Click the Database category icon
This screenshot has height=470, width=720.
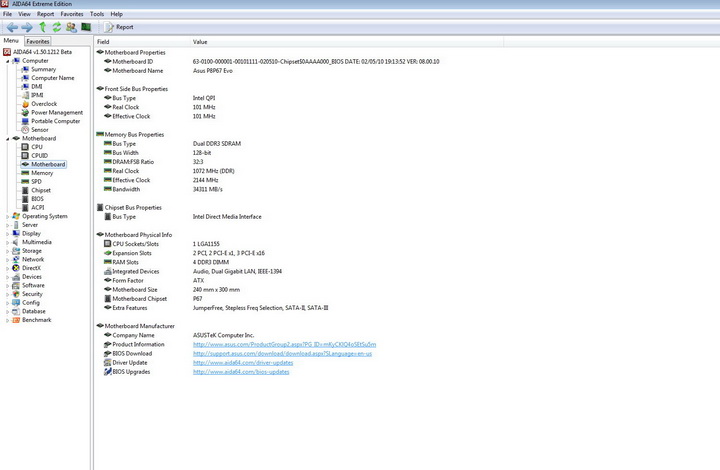click(x=16, y=311)
